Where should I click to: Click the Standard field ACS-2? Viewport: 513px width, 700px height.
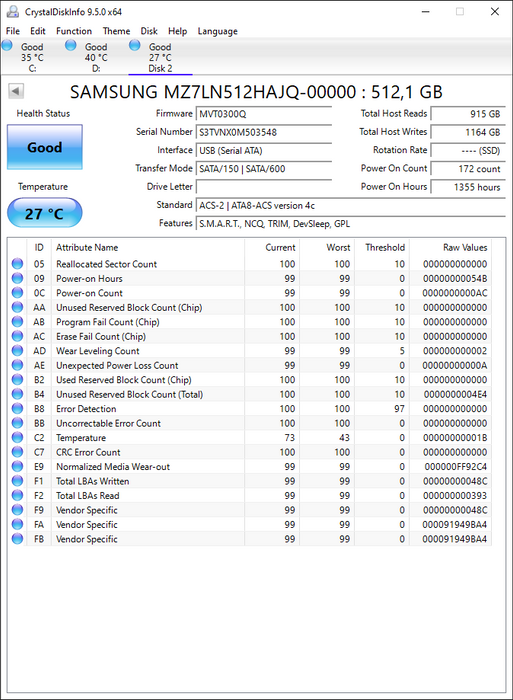coord(350,205)
